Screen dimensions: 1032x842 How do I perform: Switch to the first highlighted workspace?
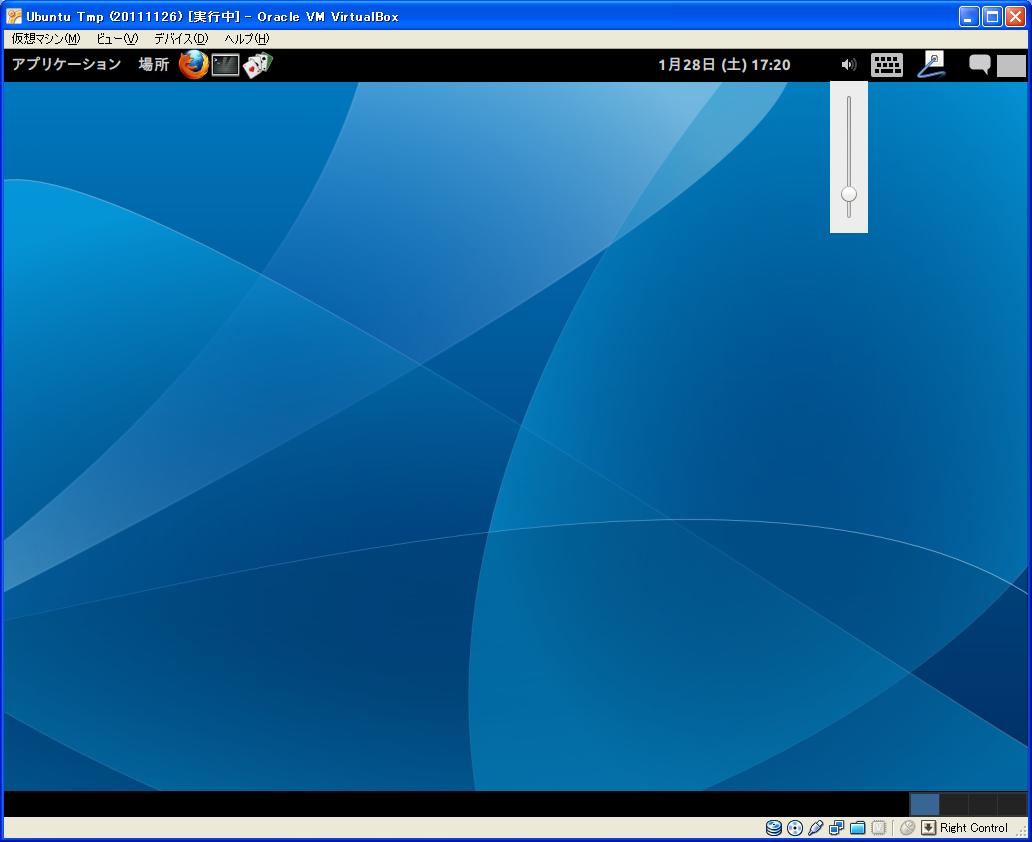[924, 804]
